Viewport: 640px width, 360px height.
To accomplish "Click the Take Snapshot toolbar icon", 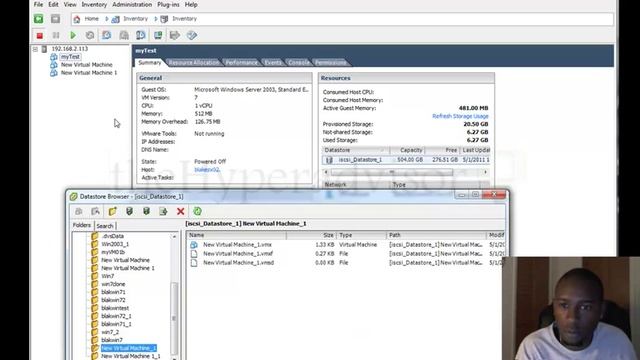I will tap(107, 35).
